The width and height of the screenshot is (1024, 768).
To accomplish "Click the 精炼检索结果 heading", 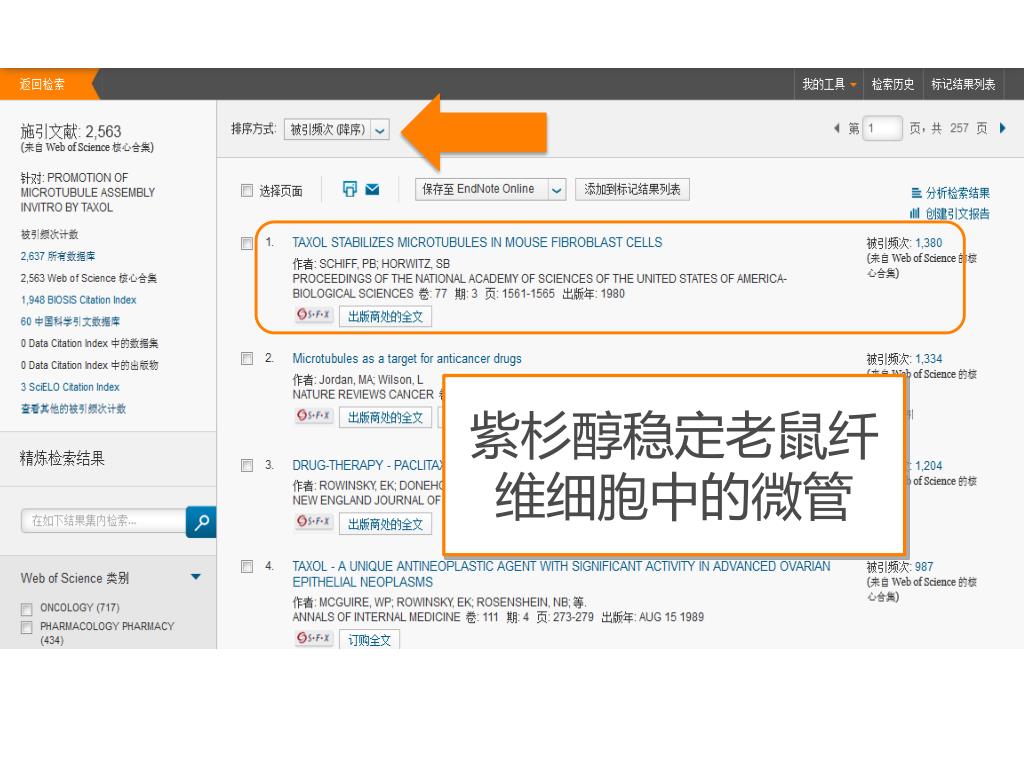I will pos(62,458).
